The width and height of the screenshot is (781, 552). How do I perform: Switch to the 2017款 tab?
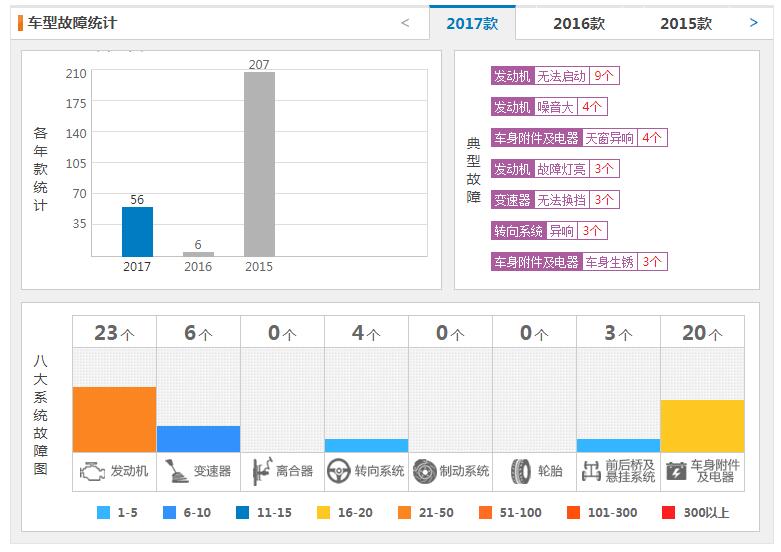click(x=472, y=23)
